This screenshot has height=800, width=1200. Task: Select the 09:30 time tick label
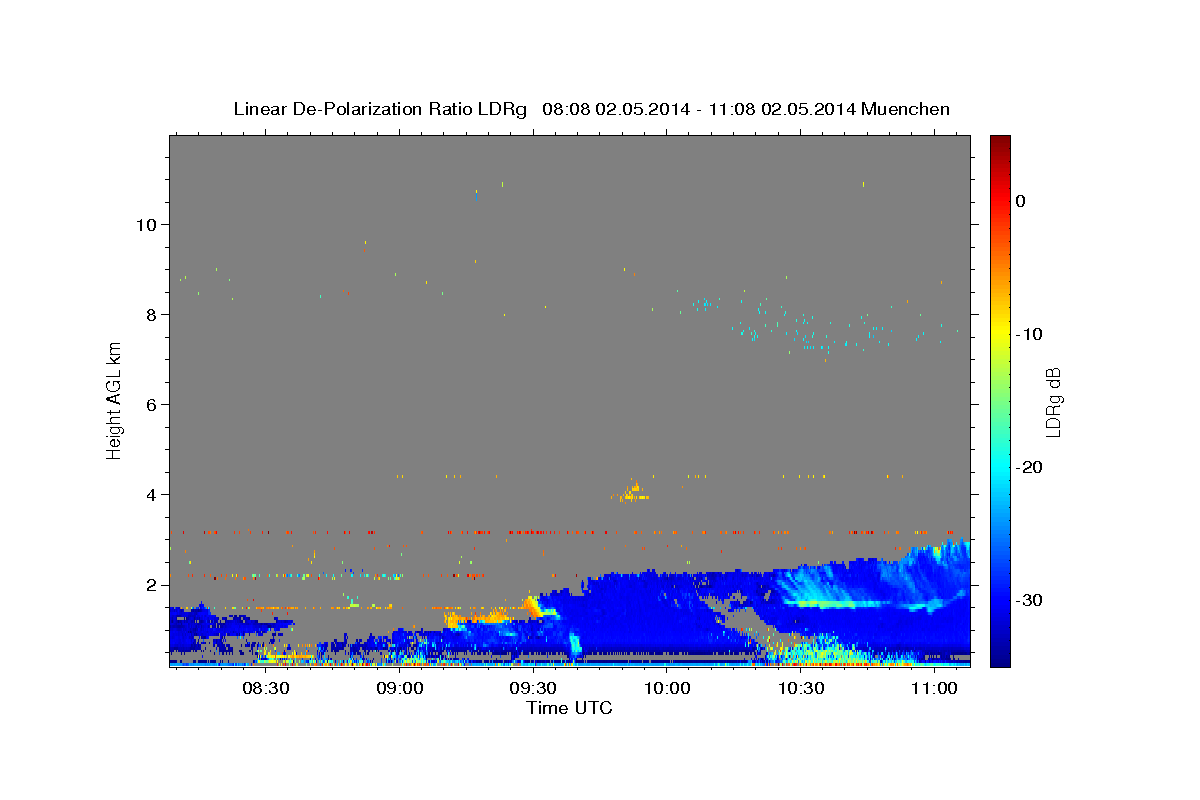tap(533, 689)
